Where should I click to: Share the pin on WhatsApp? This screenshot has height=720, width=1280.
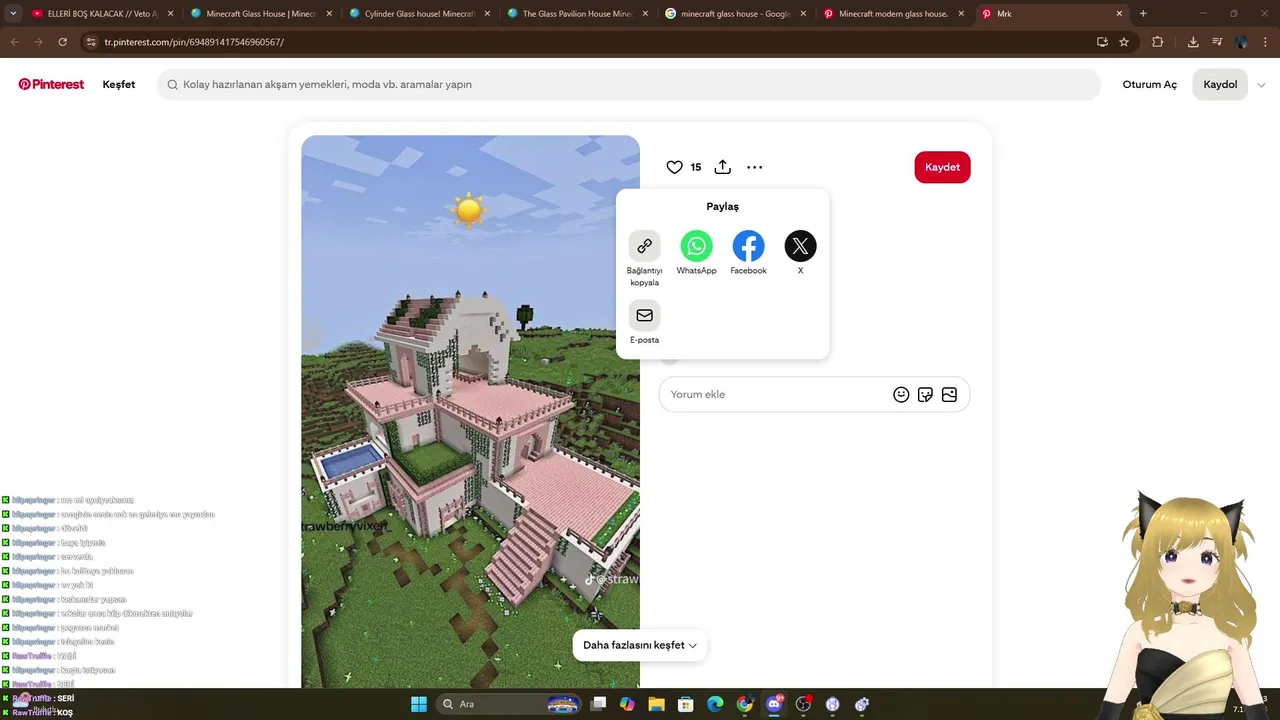click(x=696, y=246)
